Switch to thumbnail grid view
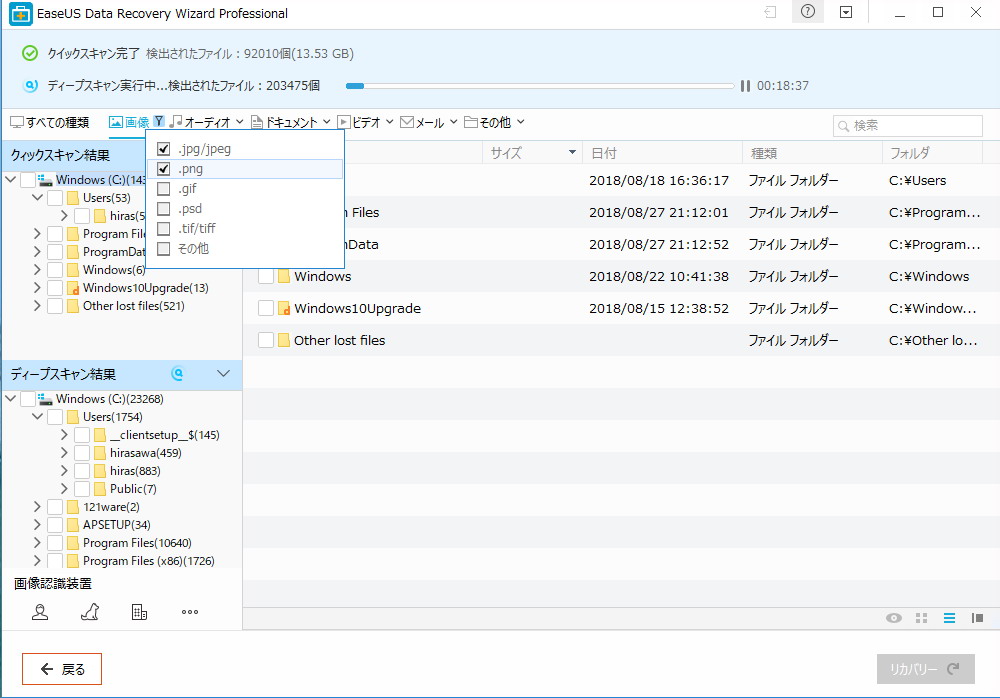Viewport: 1000px width, 698px height. (x=921, y=618)
